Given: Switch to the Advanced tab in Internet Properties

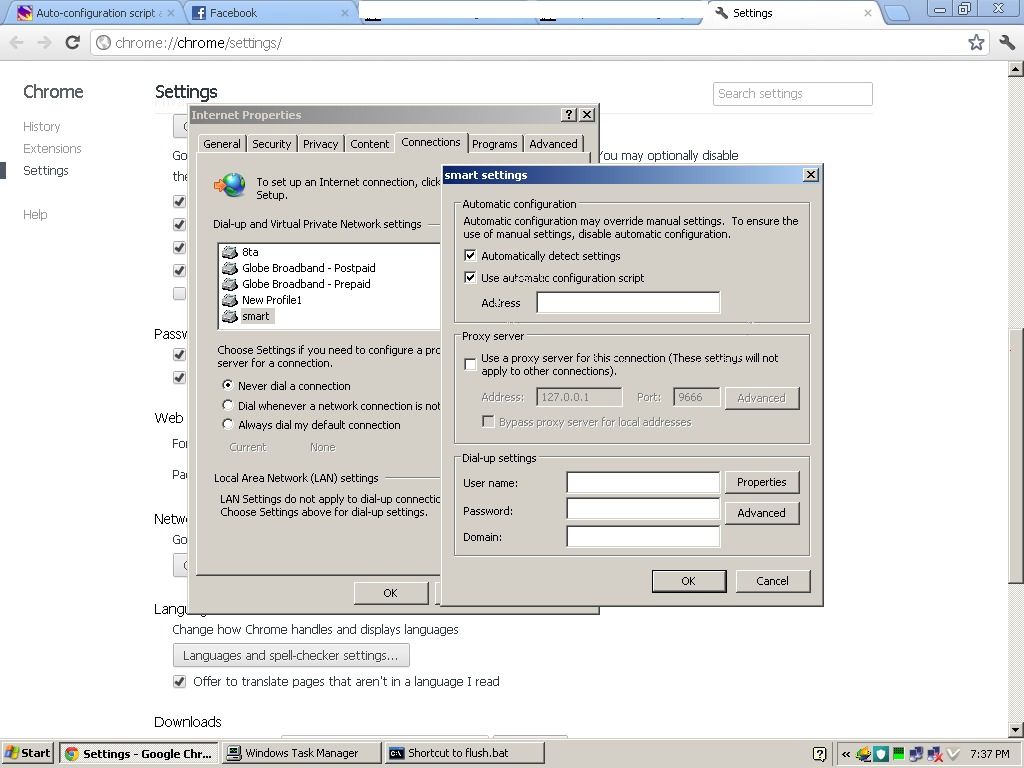Looking at the screenshot, I should 553,144.
